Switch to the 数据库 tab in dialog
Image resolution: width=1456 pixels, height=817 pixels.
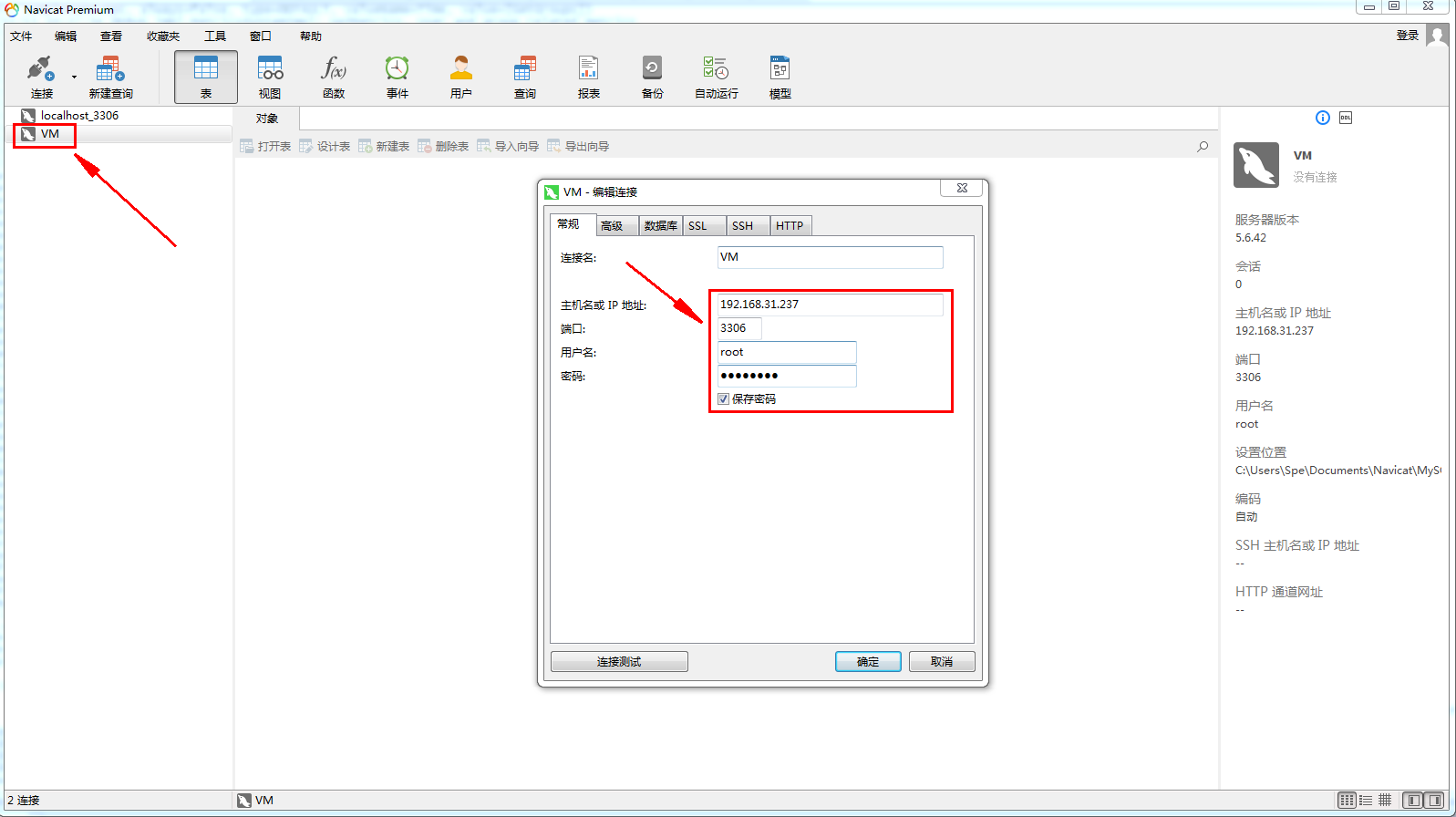661,226
